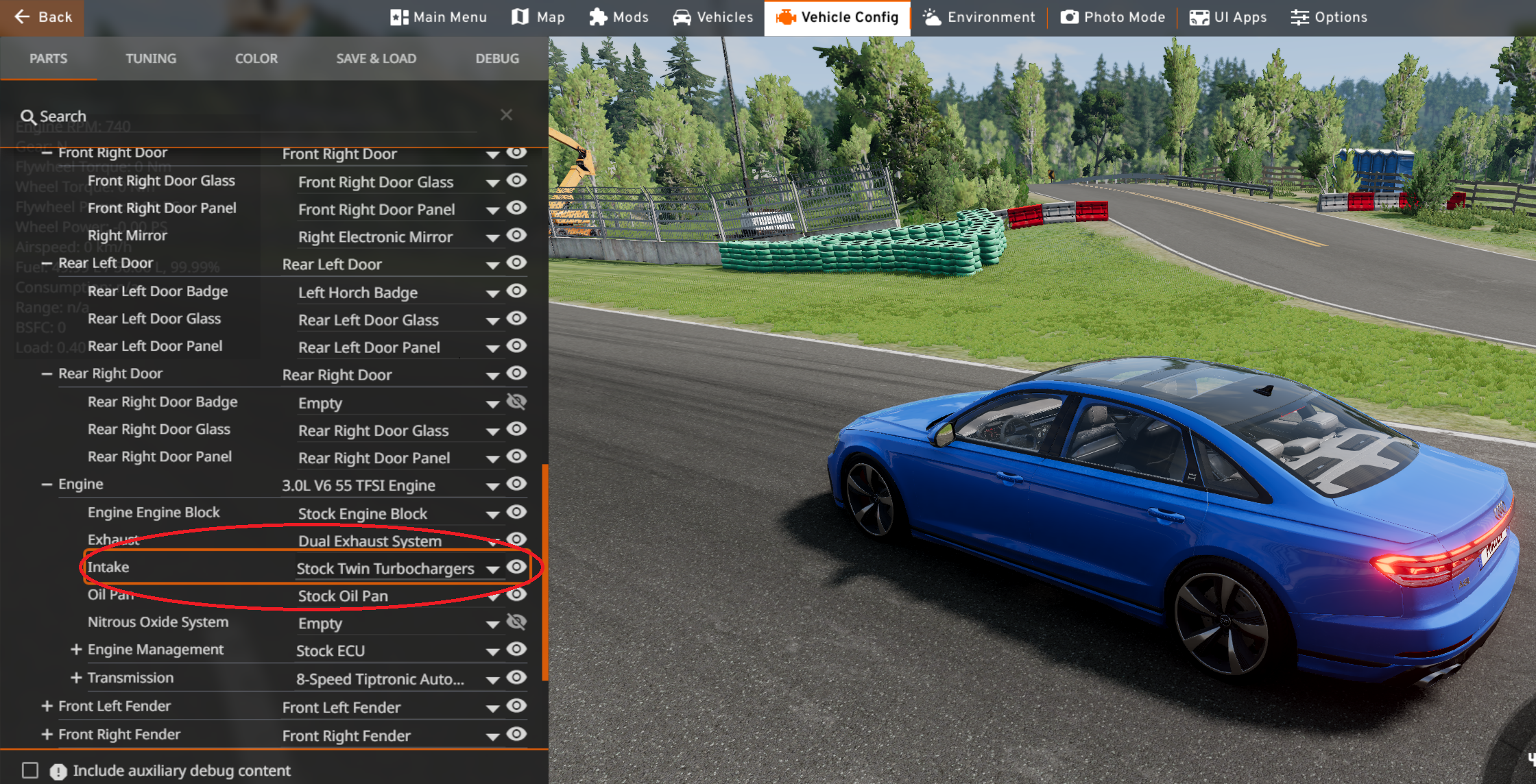Switch to the DEBUG tab
1536x784 pixels.
click(497, 59)
